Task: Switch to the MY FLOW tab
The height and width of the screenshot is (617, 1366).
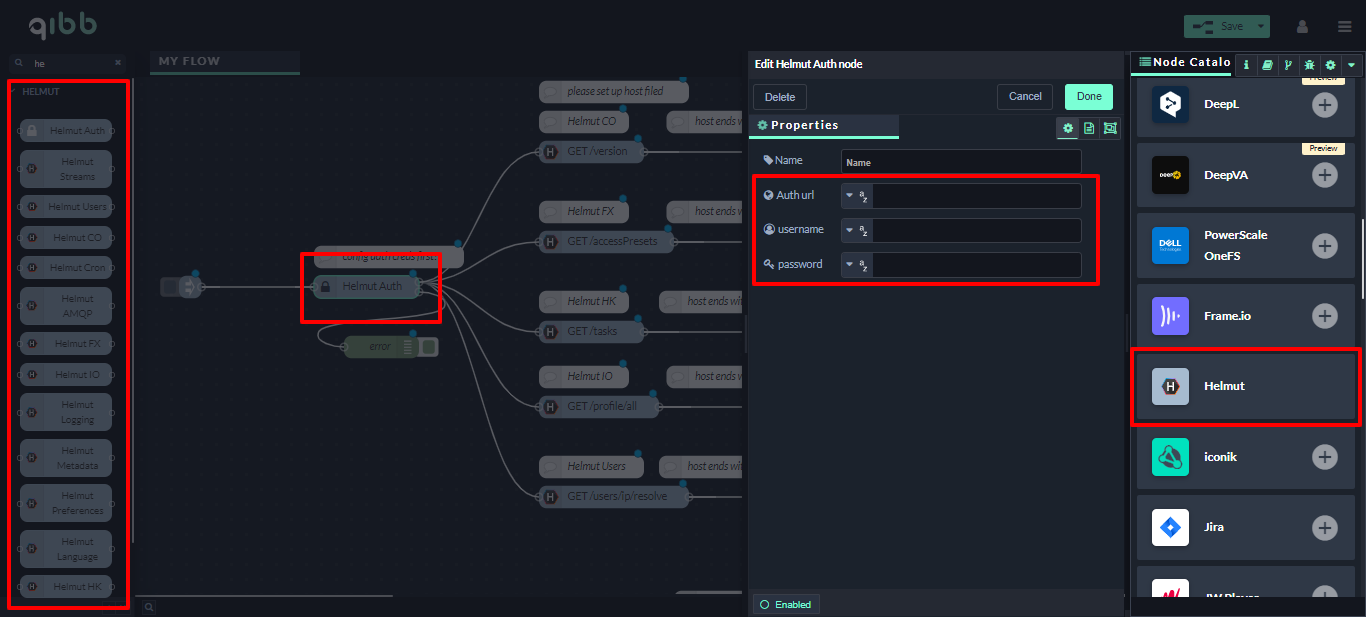Action: pyautogui.click(x=189, y=61)
